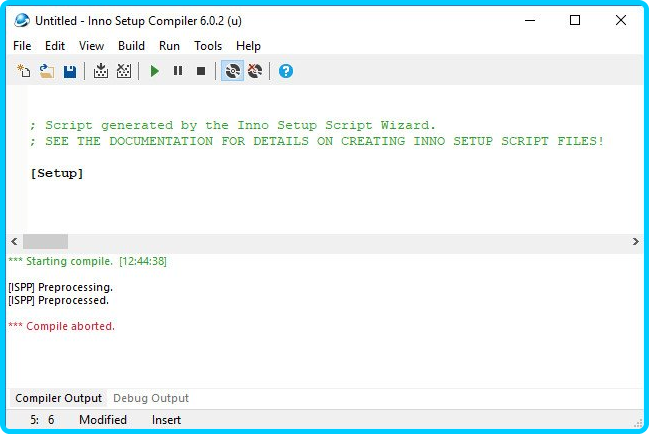Image resolution: width=649 pixels, height=434 pixels.
Task: Open the View menu
Action: coord(91,46)
